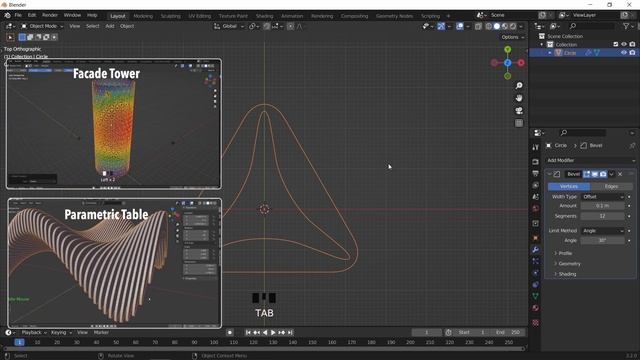Click the zoom view magnifier in viewport
The width and height of the screenshot is (640, 360).
point(519,86)
